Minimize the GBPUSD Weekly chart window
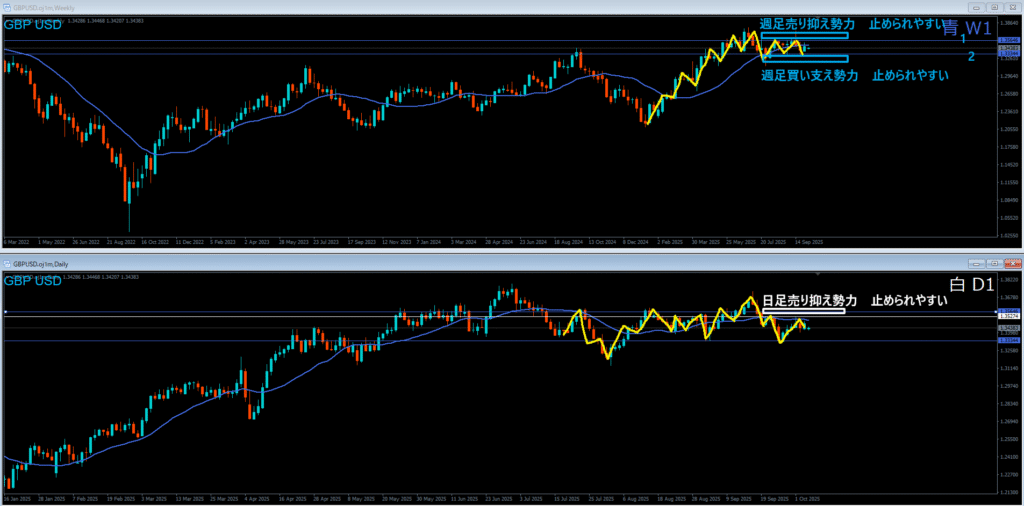1024x506 pixels. click(978, 8)
